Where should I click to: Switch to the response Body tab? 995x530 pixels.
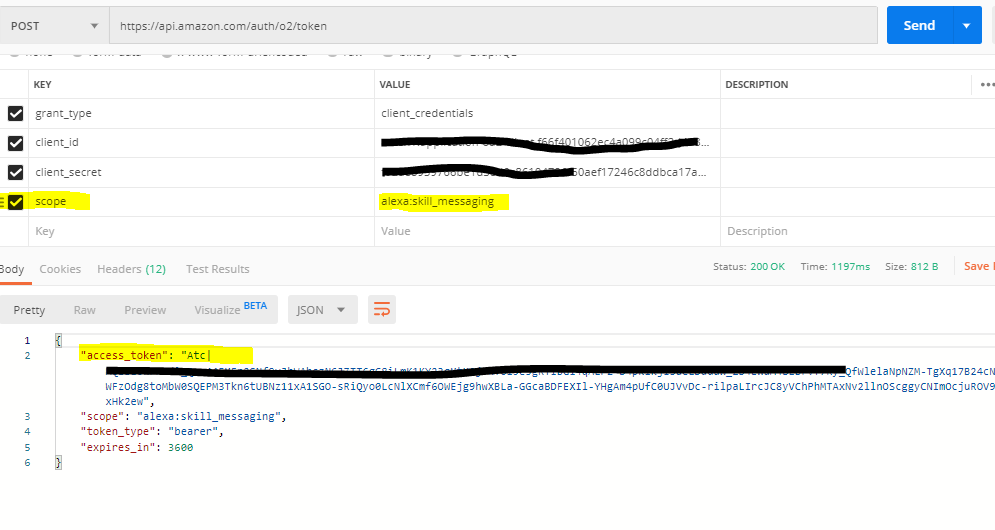pos(11,269)
